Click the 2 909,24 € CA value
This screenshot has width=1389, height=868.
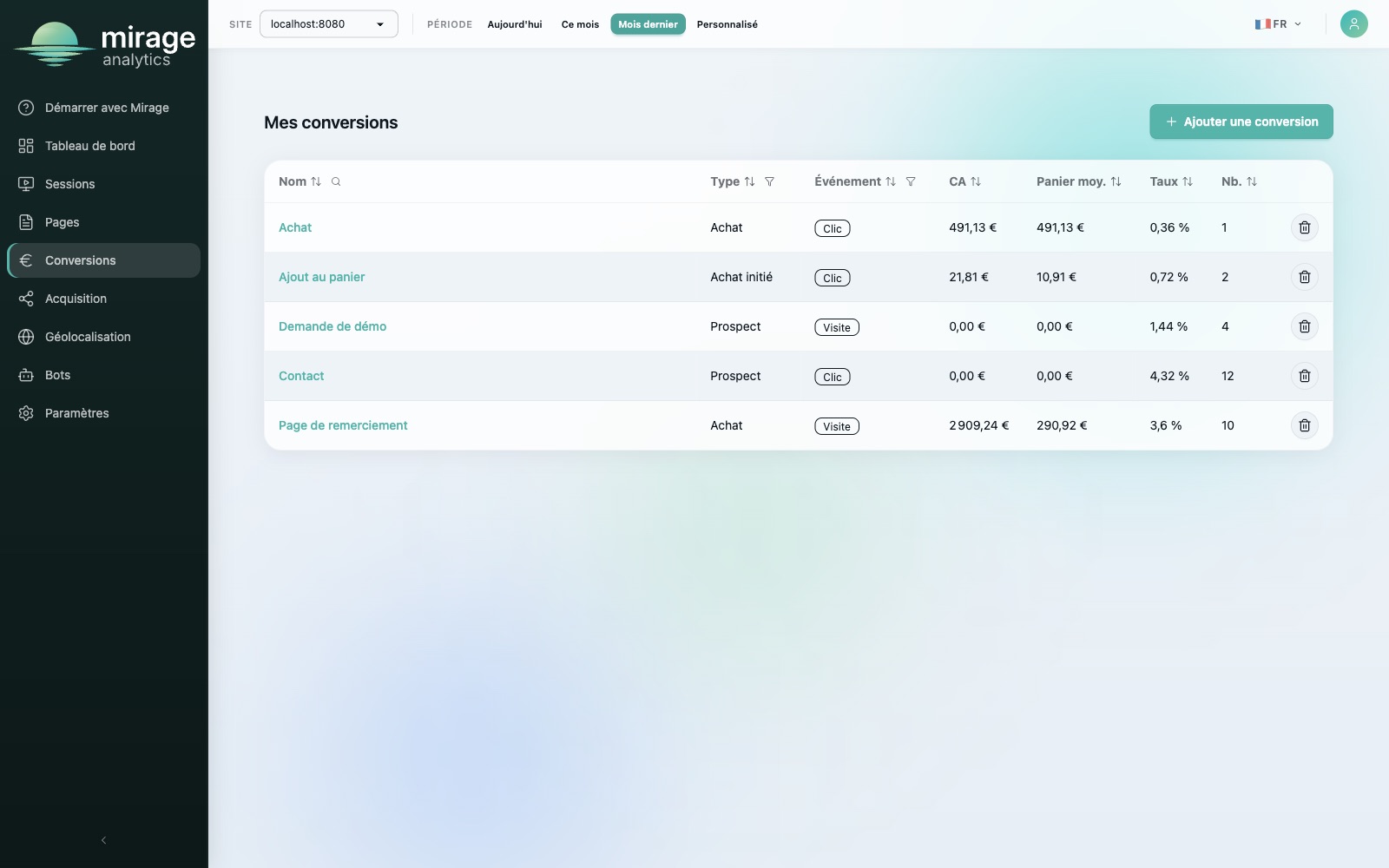[x=978, y=425]
